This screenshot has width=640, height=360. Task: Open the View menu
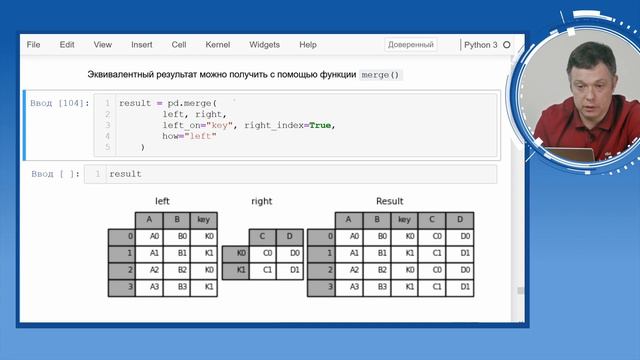click(102, 45)
